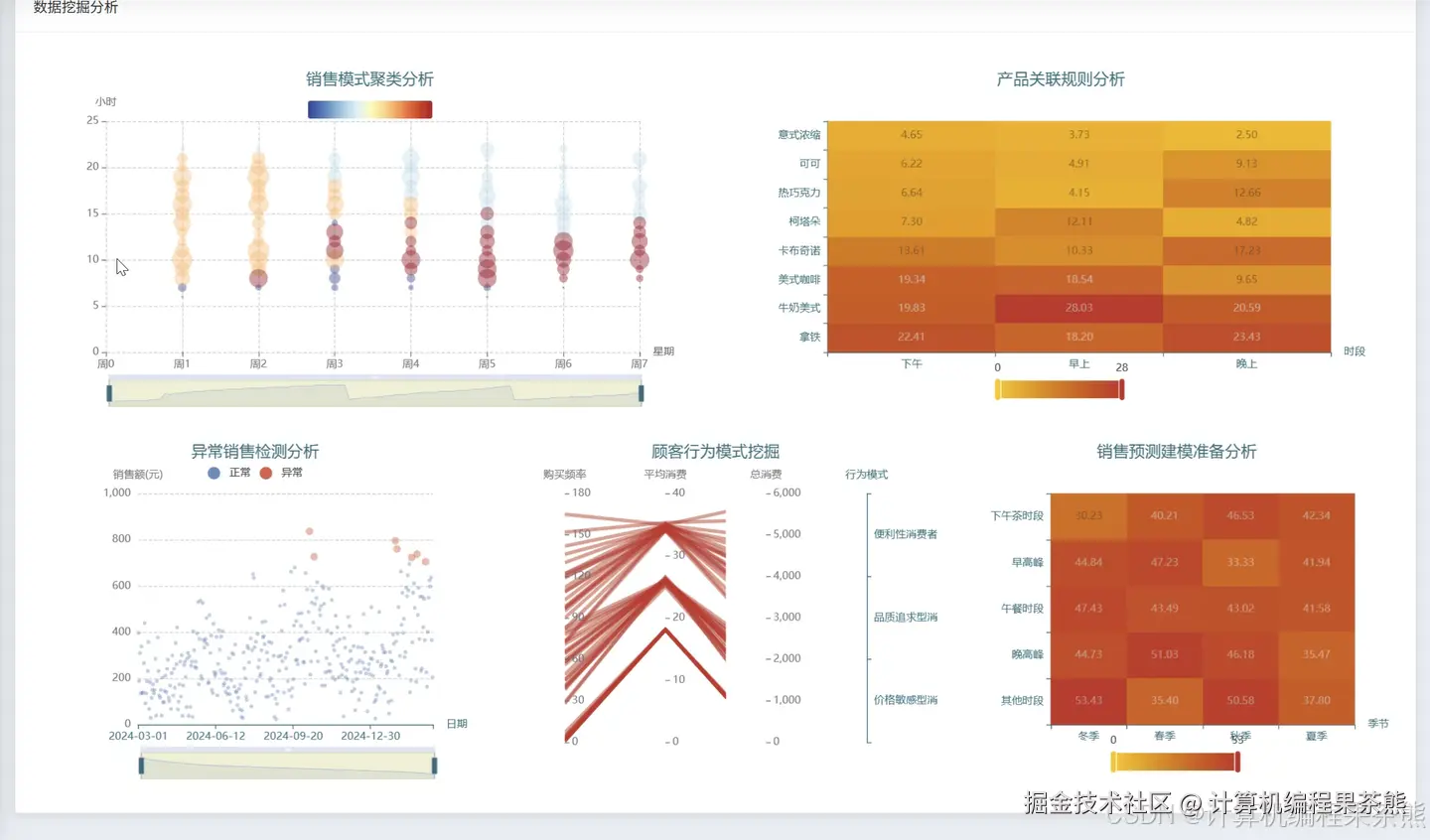Click the 2024-06-12 date axis label

pyautogui.click(x=215, y=736)
